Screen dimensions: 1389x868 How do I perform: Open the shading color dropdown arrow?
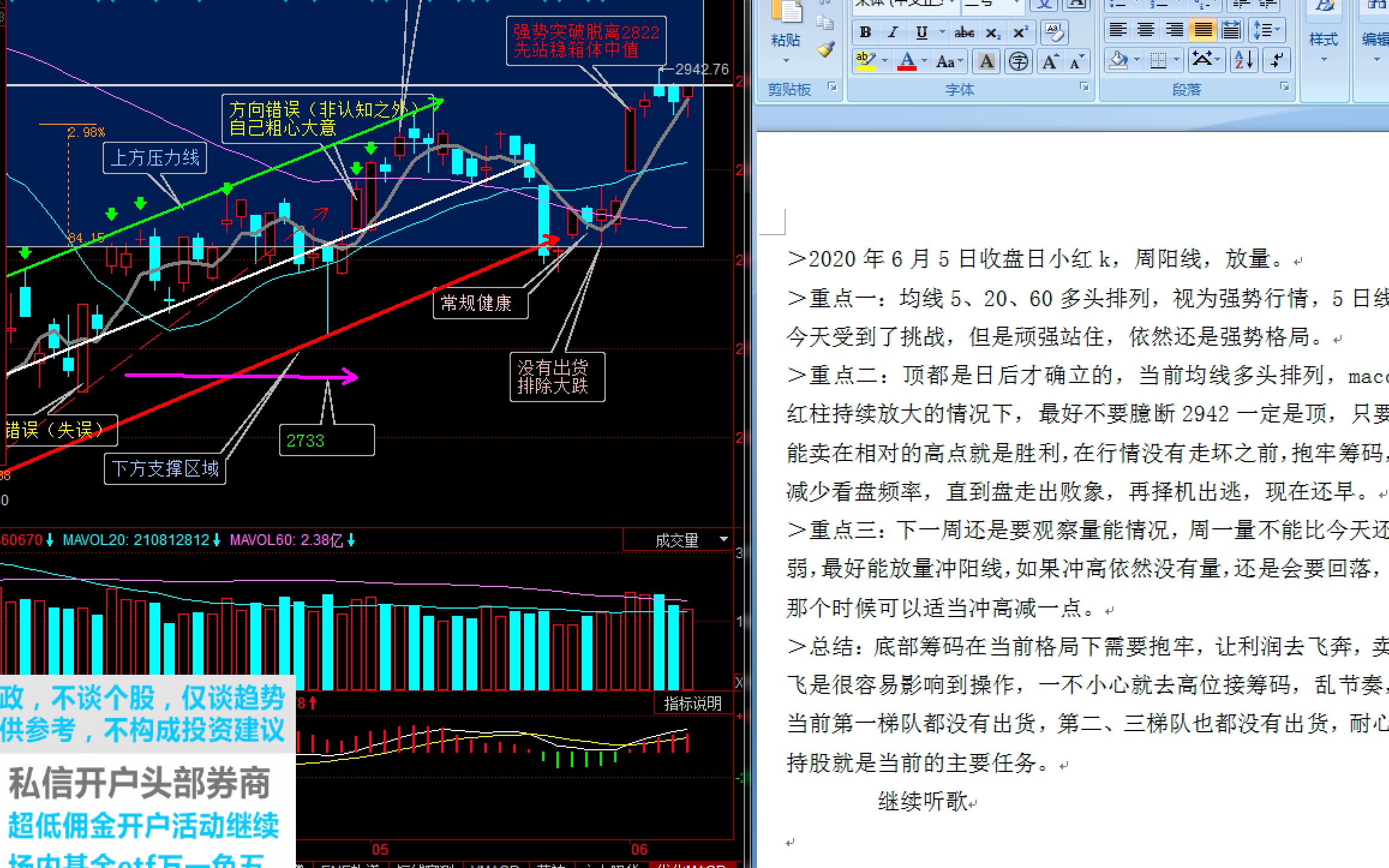click(1136, 60)
